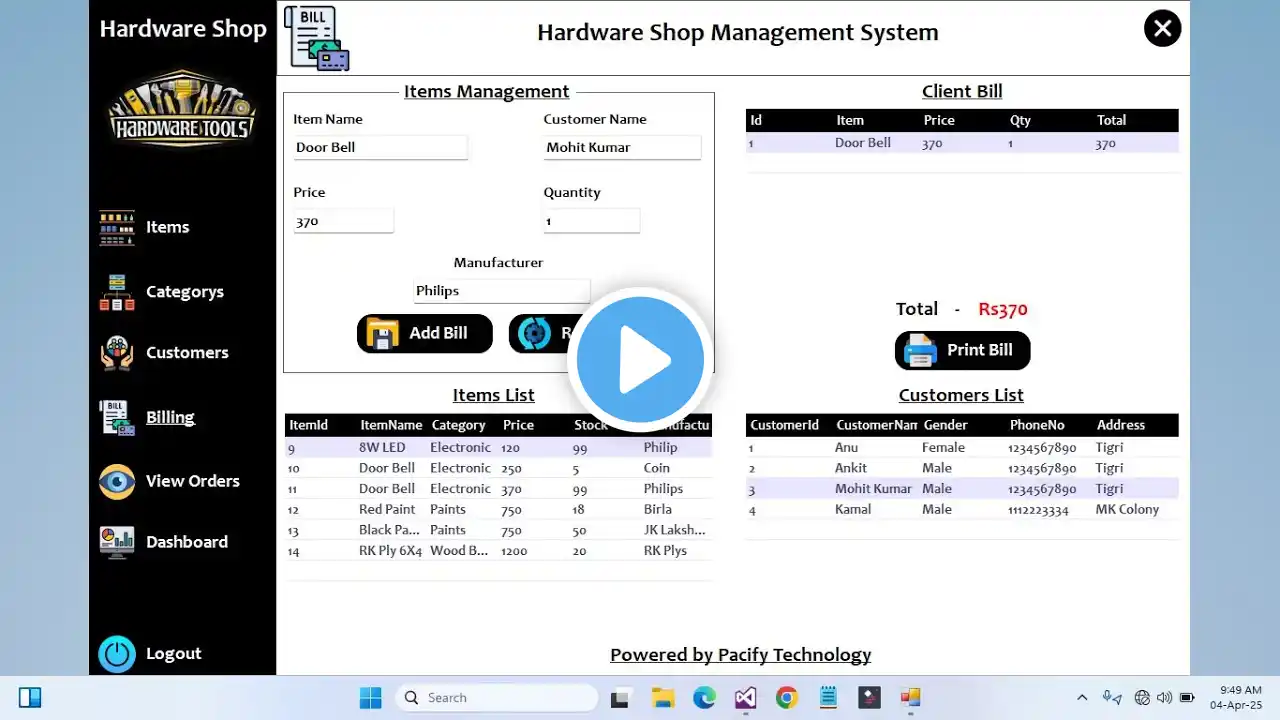Go to Items in the sidebar
This screenshot has height=720, width=1280.
[x=167, y=228]
